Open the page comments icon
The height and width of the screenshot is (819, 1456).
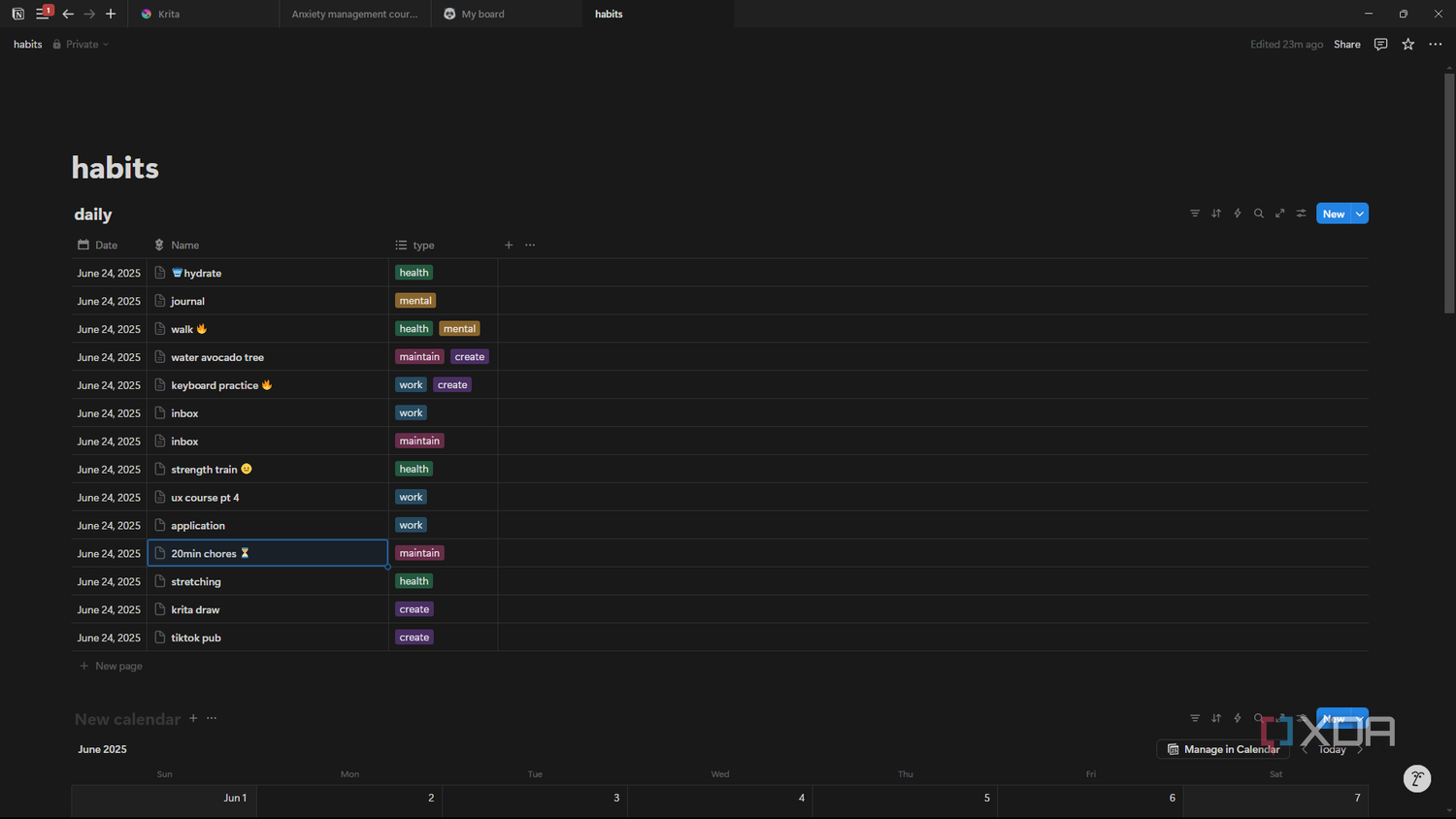1380,45
